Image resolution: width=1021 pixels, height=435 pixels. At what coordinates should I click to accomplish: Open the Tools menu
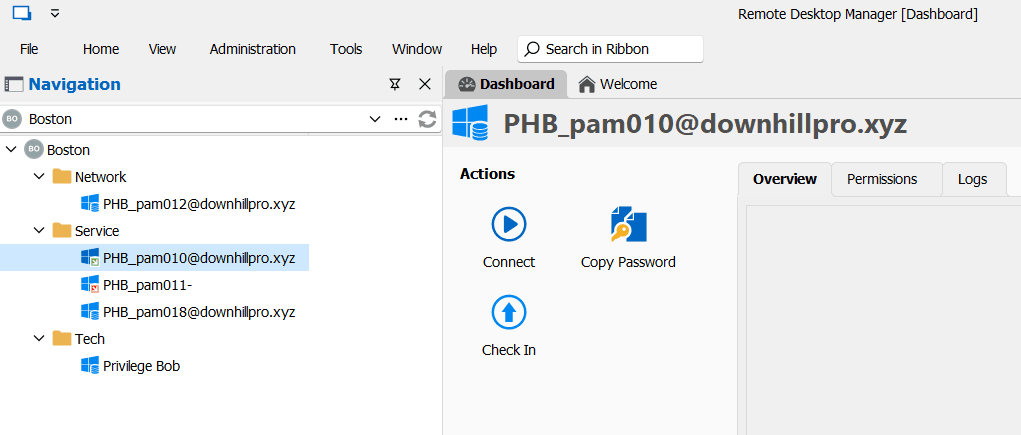click(x=346, y=49)
